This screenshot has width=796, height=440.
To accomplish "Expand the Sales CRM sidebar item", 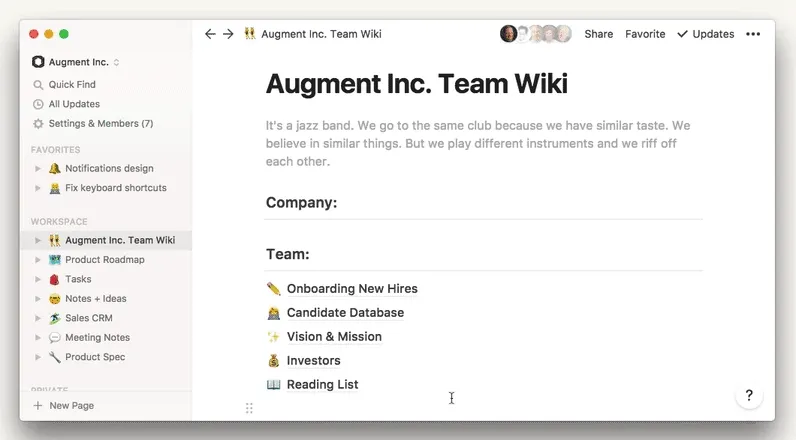I will tap(38, 318).
